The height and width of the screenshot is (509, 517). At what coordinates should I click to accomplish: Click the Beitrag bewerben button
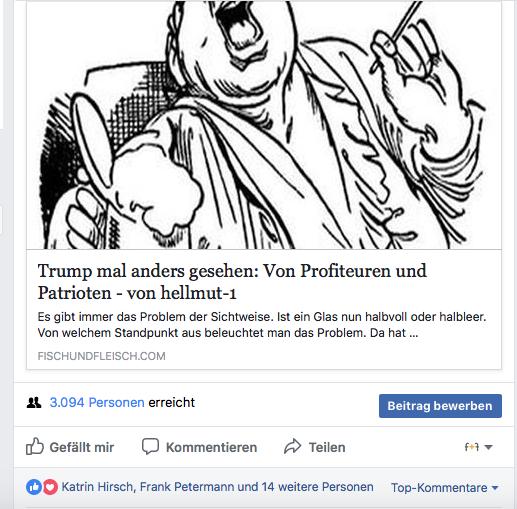440,406
